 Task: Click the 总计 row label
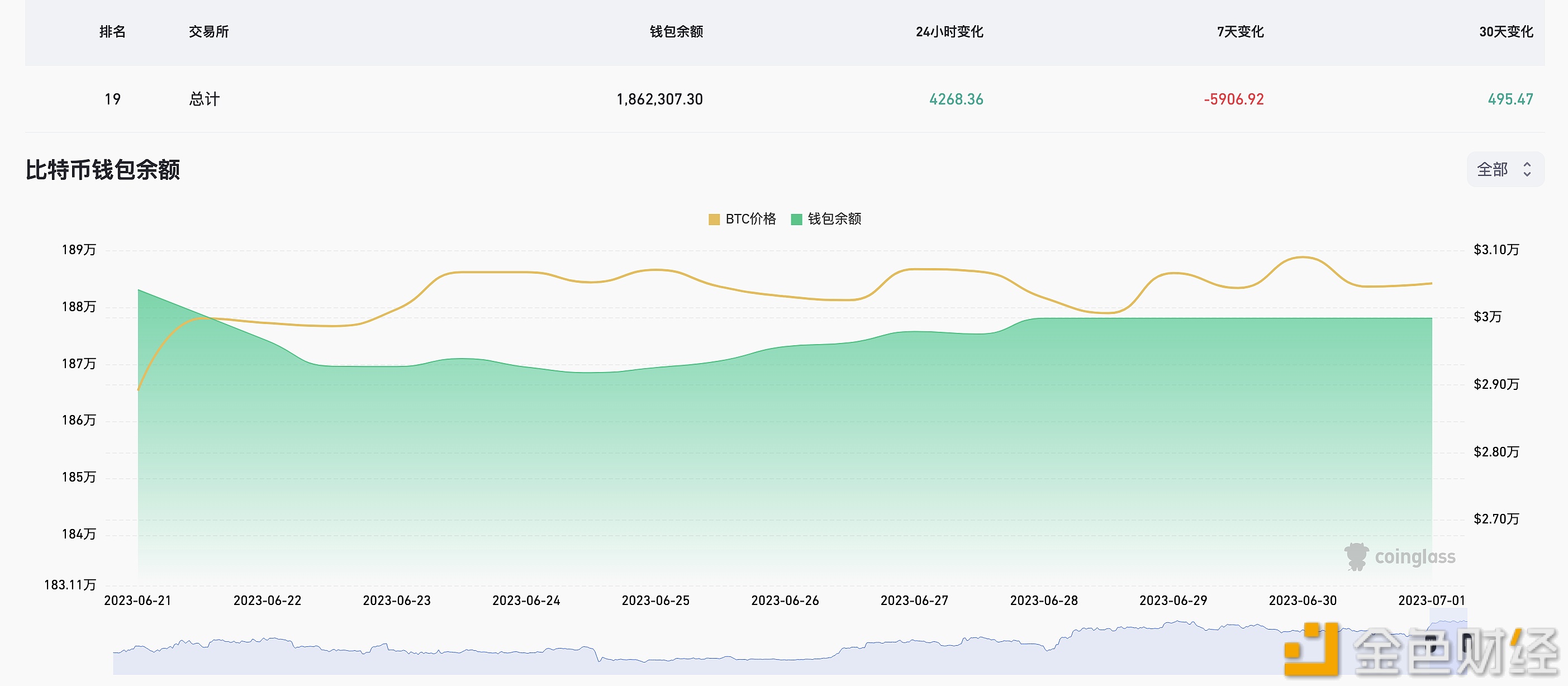click(x=205, y=99)
